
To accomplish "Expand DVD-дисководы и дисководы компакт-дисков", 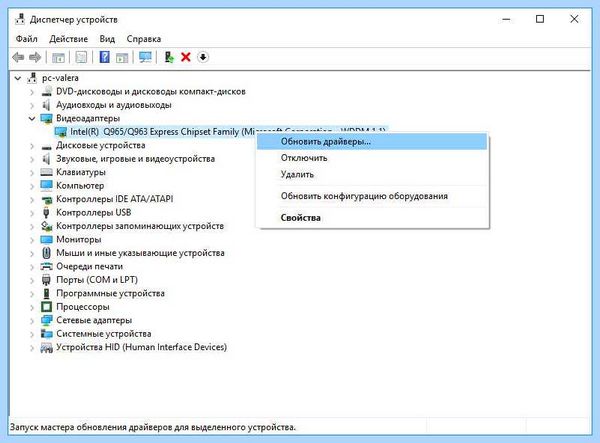I will (x=32, y=92).
